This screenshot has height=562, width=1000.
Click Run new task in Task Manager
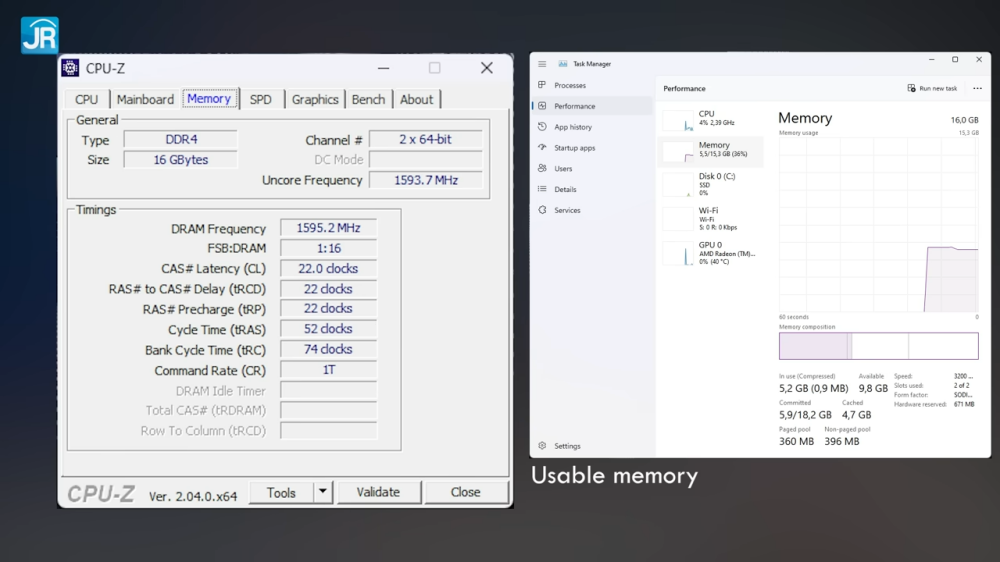click(x=932, y=89)
